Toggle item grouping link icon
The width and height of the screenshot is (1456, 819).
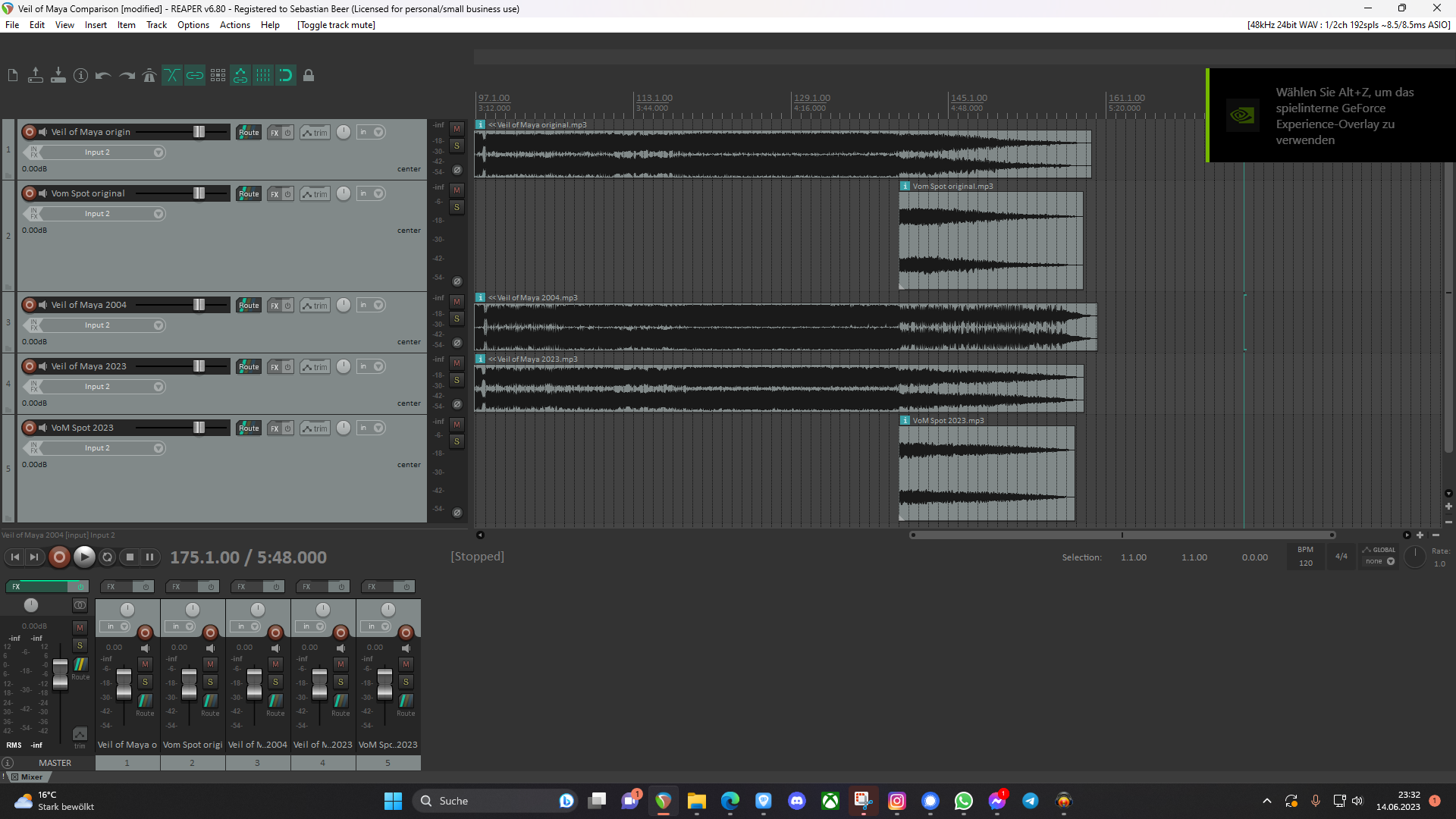[x=195, y=75]
